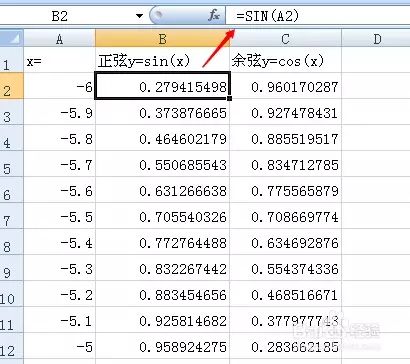Click cell with value -5.4
Viewport: 410px width, 364px height.
59,242
